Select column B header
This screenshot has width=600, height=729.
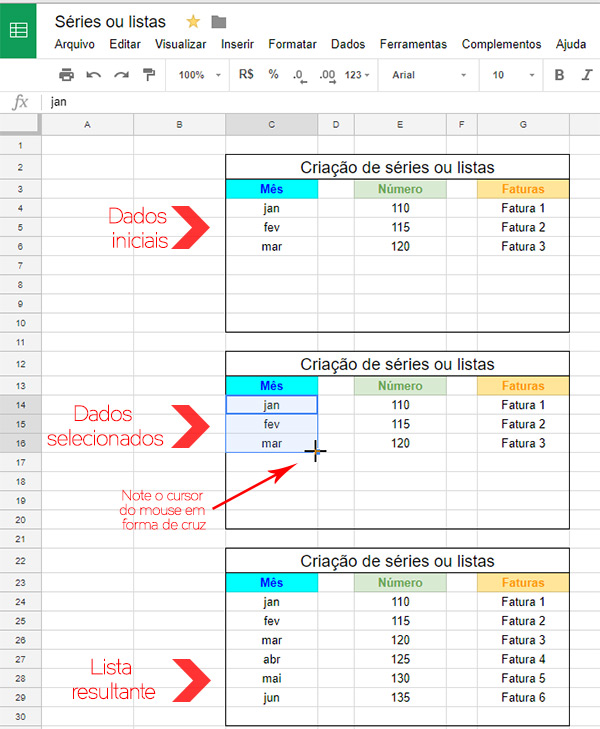pyautogui.click(x=179, y=125)
